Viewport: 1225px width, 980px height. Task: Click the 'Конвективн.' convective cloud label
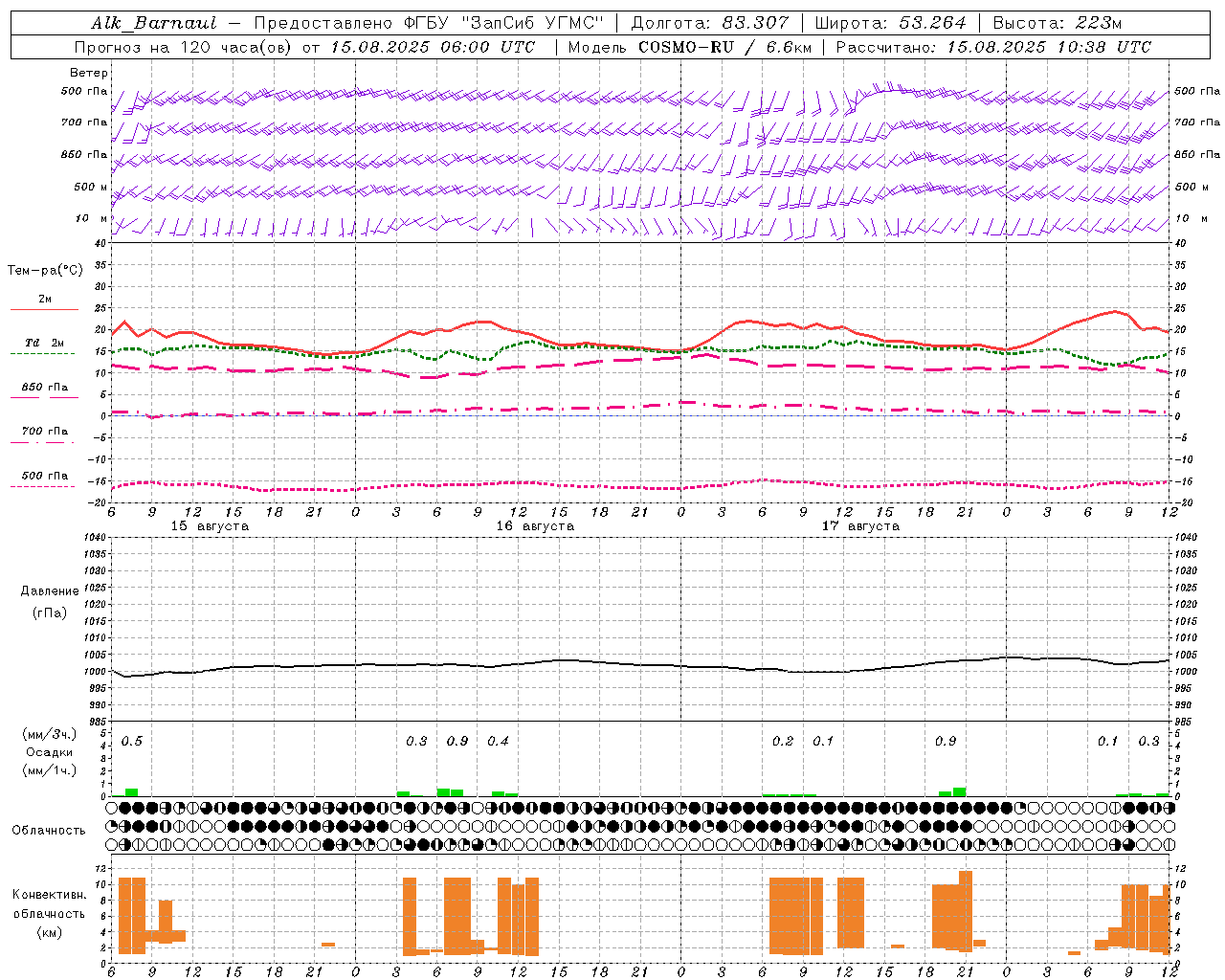[49, 895]
